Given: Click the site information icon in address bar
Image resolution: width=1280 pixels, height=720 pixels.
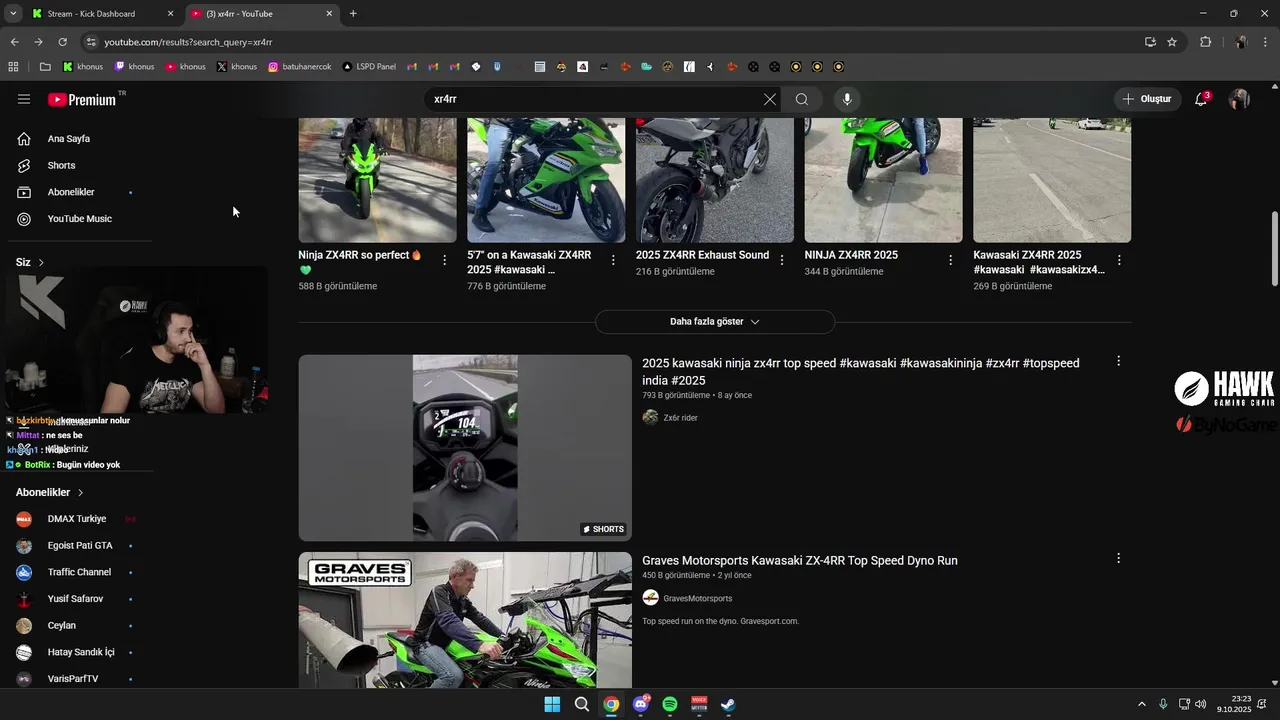Looking at the screenshot, I should pos(91,42).
